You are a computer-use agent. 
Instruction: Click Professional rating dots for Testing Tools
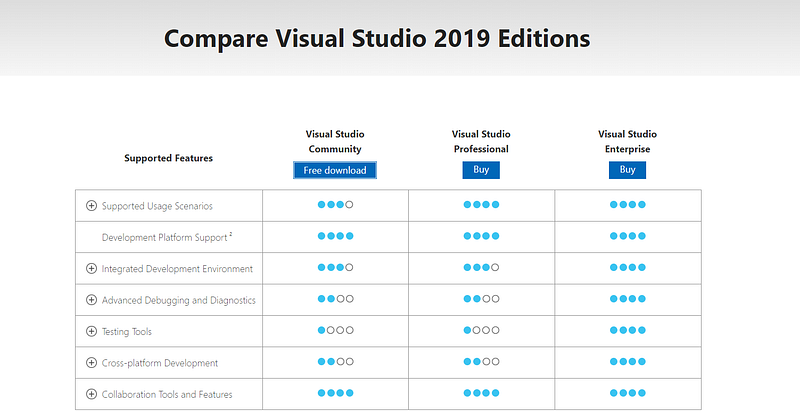(x=481, y=330)
